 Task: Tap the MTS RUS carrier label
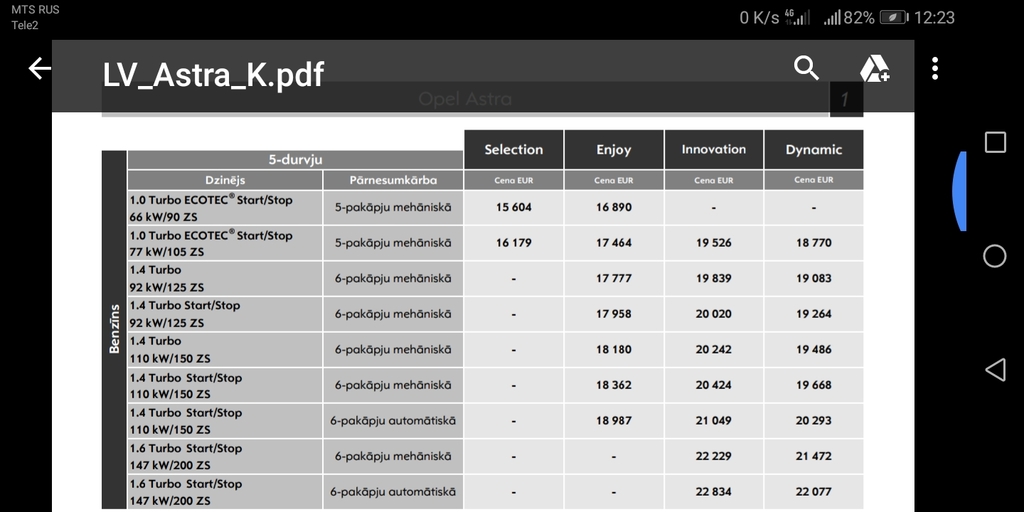tap(35, 10)
